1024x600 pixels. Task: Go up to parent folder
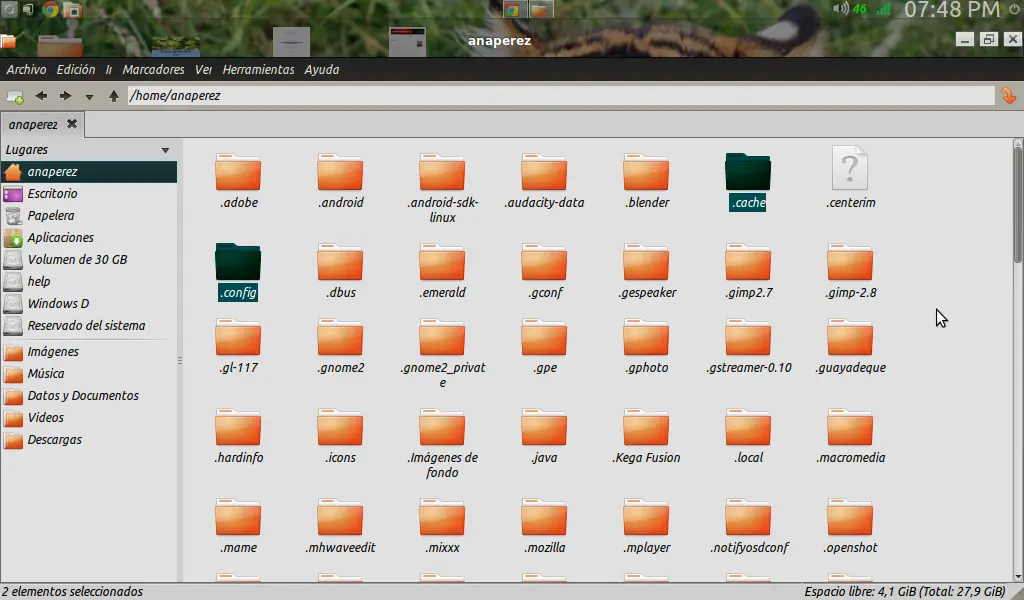pyautogui.click(x=114, y=96)
